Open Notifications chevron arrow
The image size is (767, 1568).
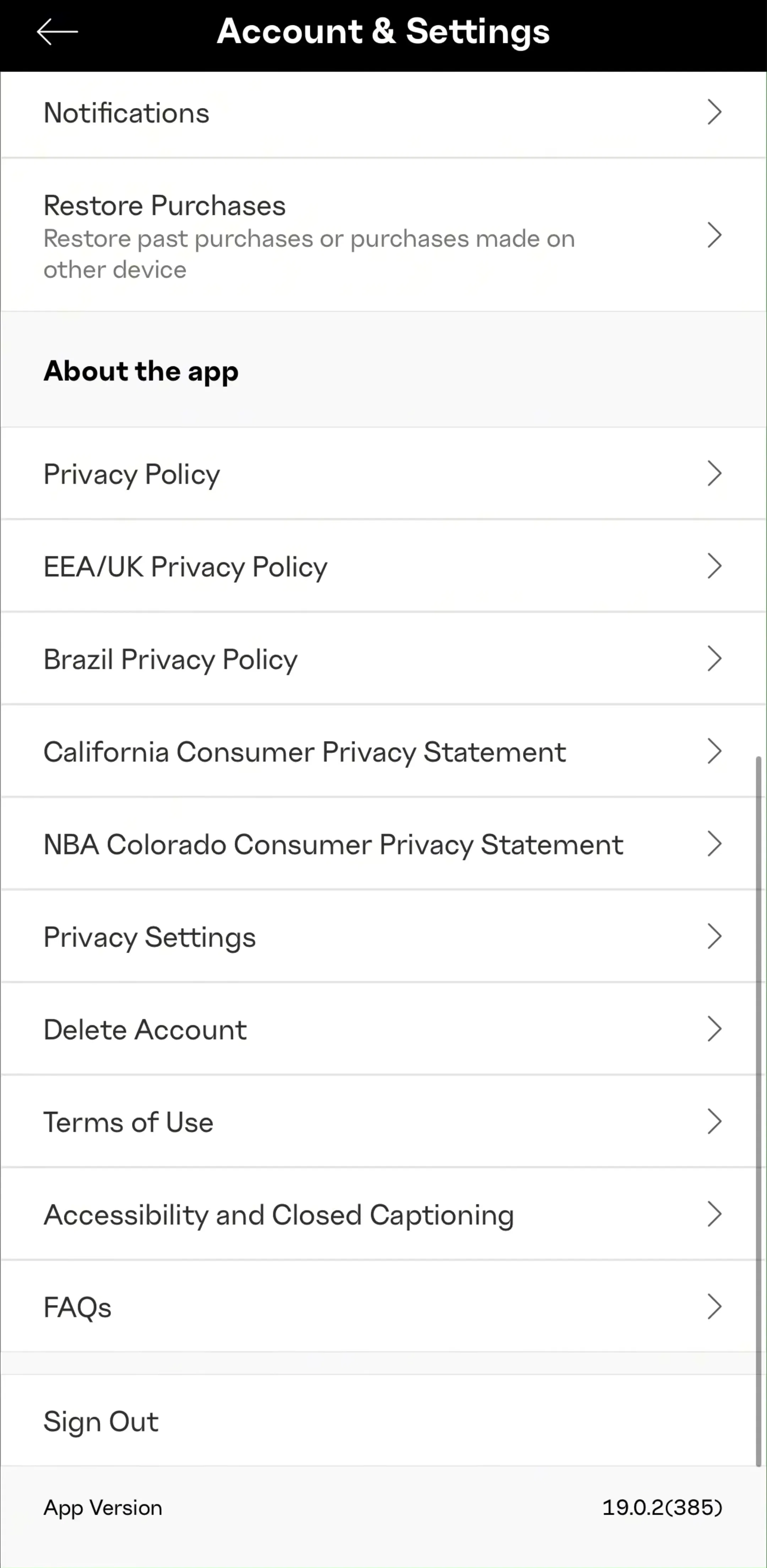tap(715, 112)
